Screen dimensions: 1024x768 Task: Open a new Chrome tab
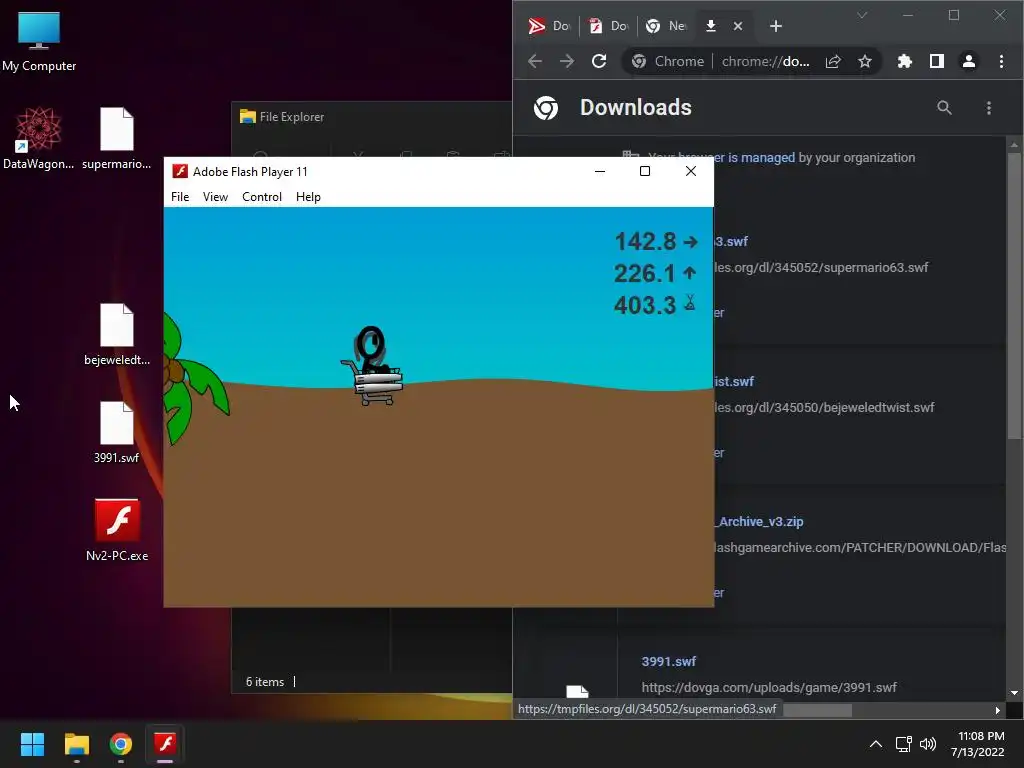click(x=776, y=26)
